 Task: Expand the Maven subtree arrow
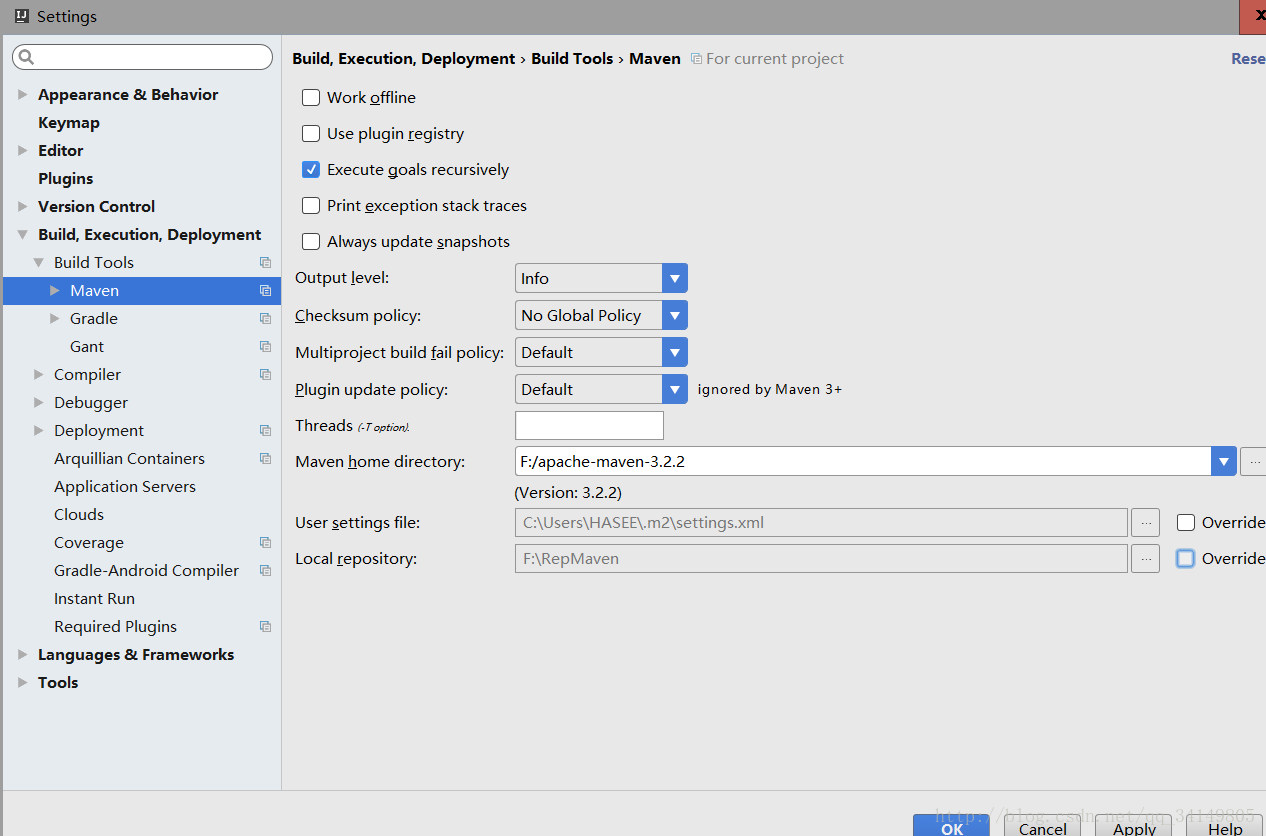tap(55, 290)
